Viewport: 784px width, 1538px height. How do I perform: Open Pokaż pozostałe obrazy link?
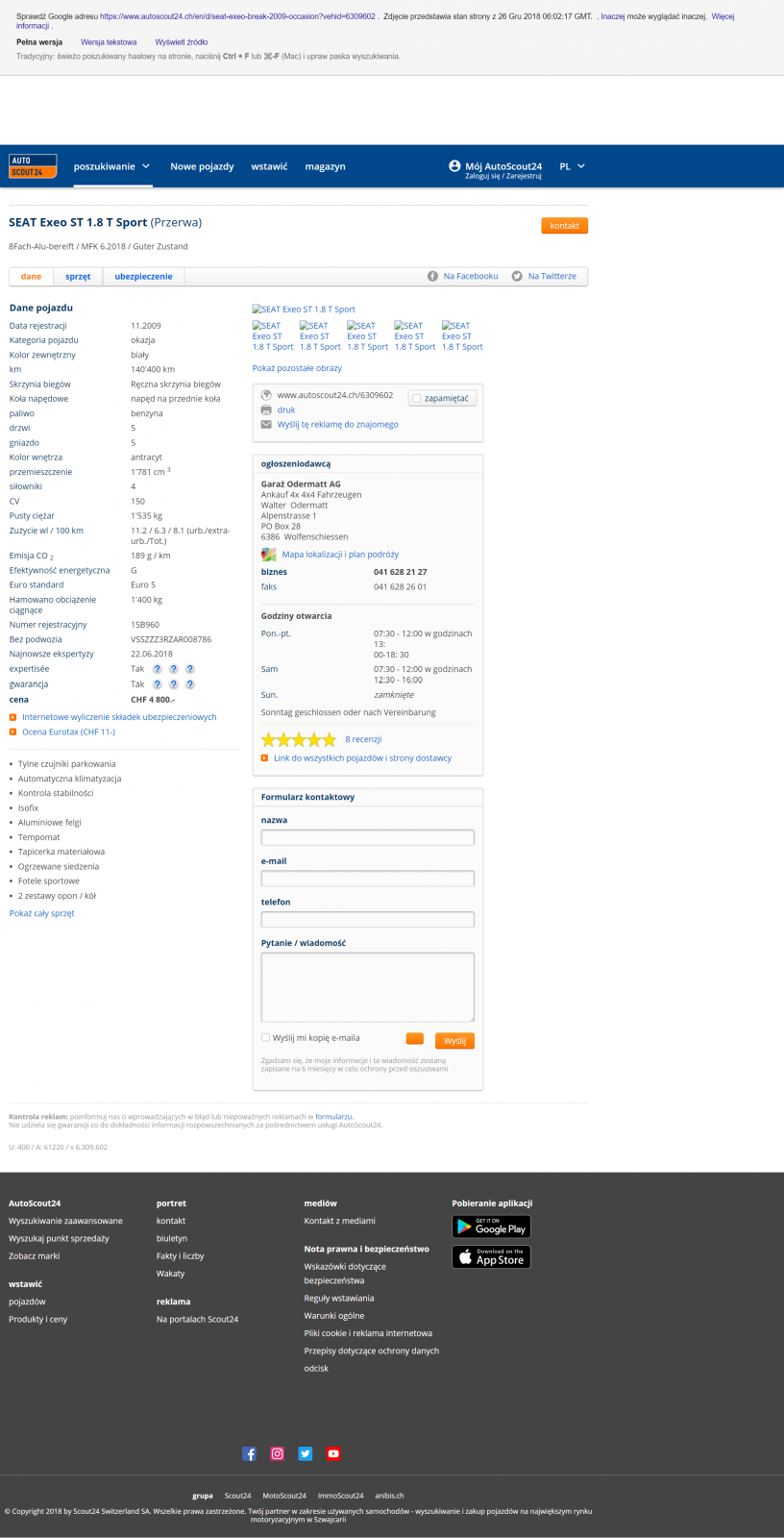click(x=297, y=368)
